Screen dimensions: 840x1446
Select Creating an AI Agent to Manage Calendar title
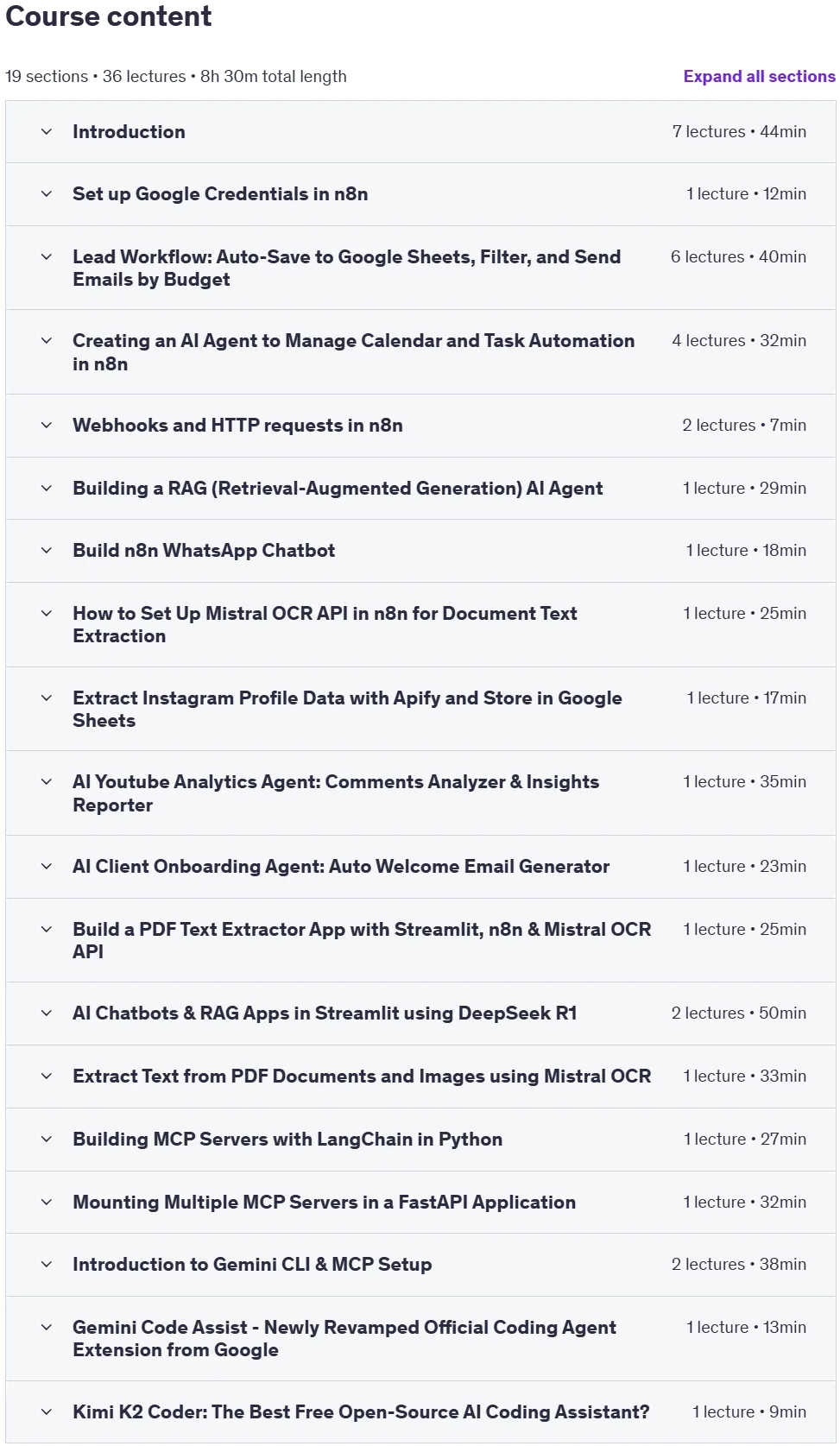pyautogui.click(x=353, y=352)
